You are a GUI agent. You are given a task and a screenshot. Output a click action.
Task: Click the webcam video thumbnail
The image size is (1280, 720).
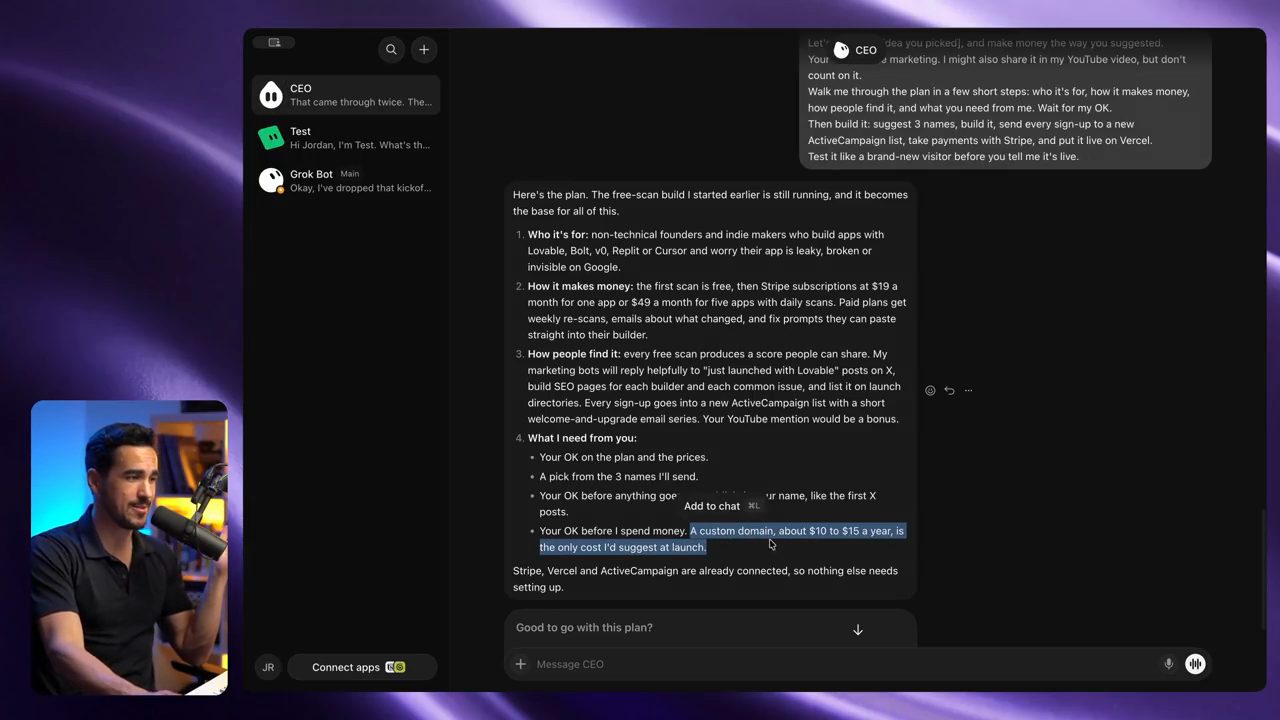[x=129, y=547]
